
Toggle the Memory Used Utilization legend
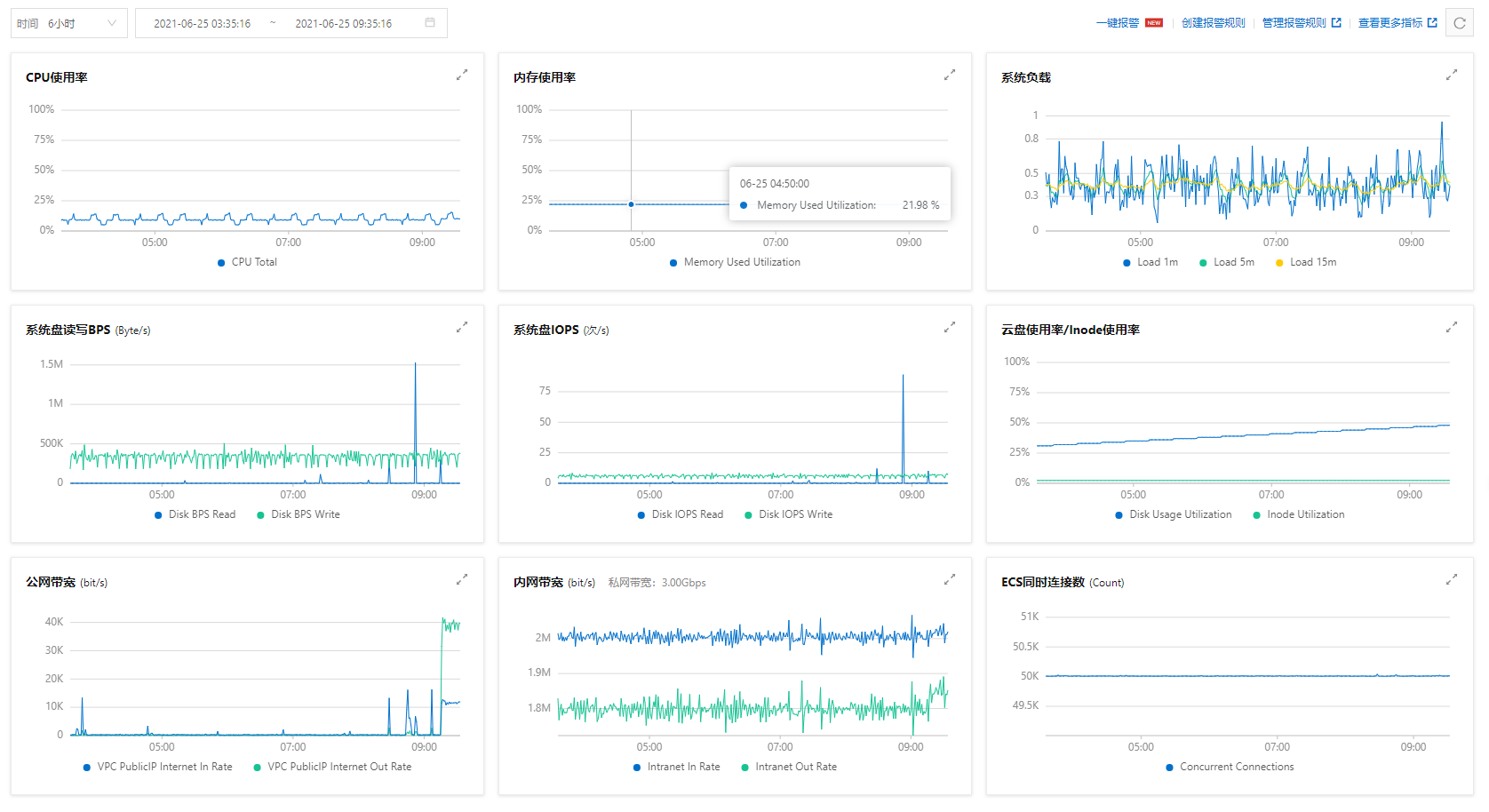point(735,262)
